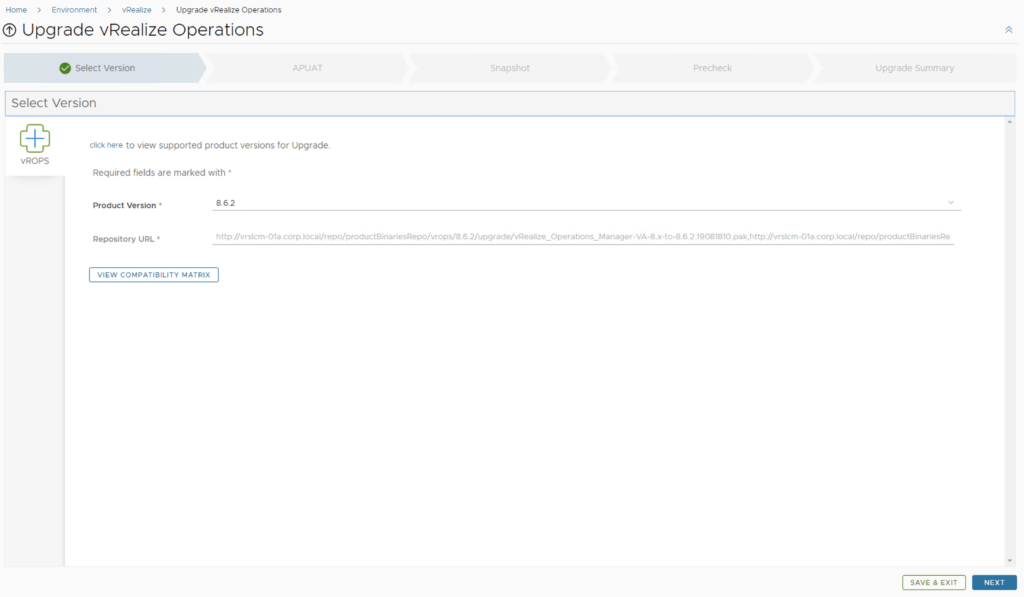Collapse the header using the double chevron
The width and height of the screenshot is (1024, 597).
[1008, 30]
